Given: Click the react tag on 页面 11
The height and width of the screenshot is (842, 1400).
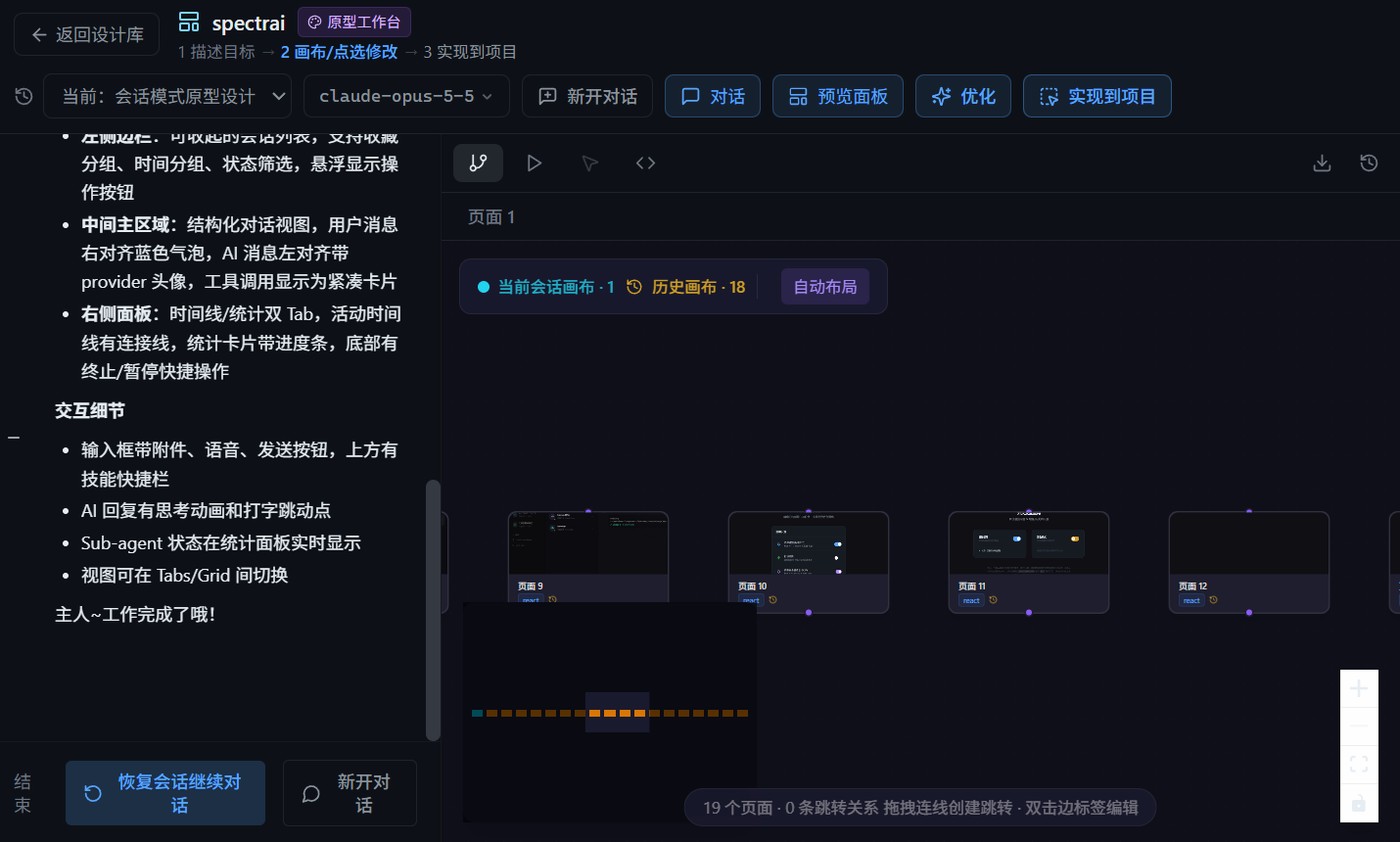Looking at the screenshot, I should 971,600.
